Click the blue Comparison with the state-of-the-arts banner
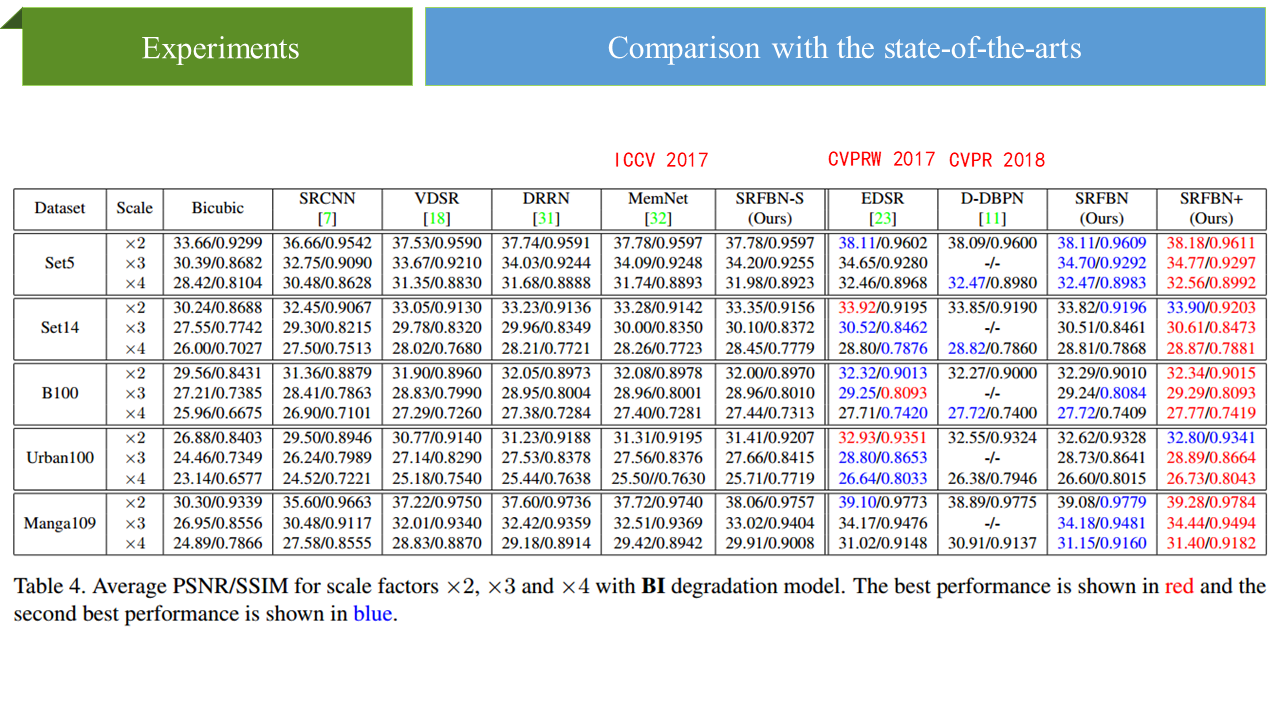The image size is (1280, 720). click(x=844, y=47)
